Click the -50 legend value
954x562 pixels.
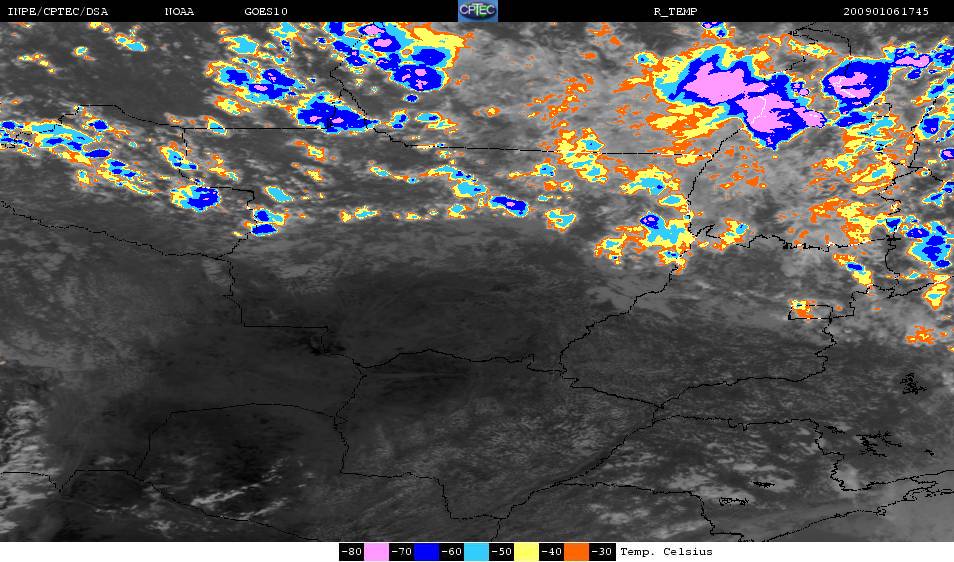(x=501, y=552)
